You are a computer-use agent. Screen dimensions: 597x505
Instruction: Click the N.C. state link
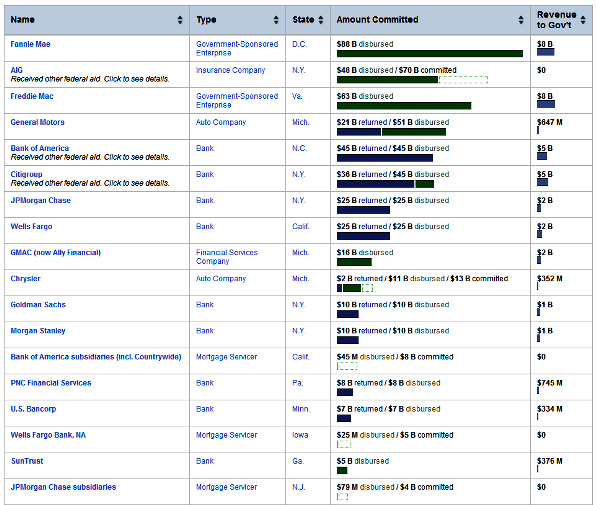point(300,148)
